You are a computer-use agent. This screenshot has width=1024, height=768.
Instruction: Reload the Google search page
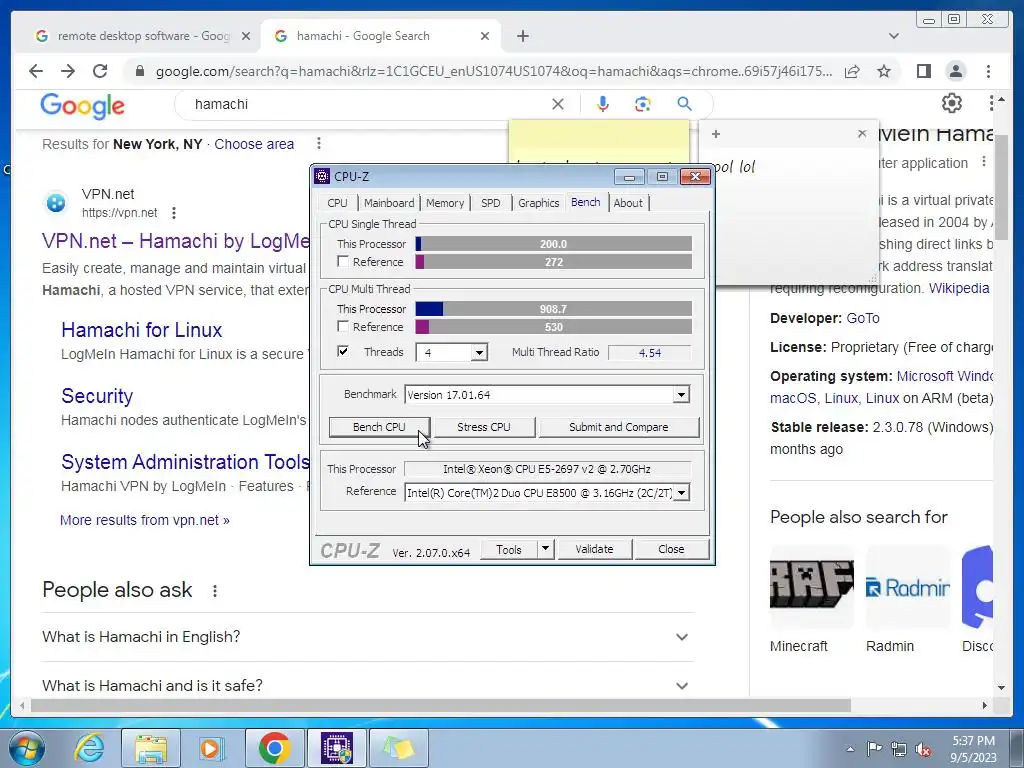[x=100, y=71]
